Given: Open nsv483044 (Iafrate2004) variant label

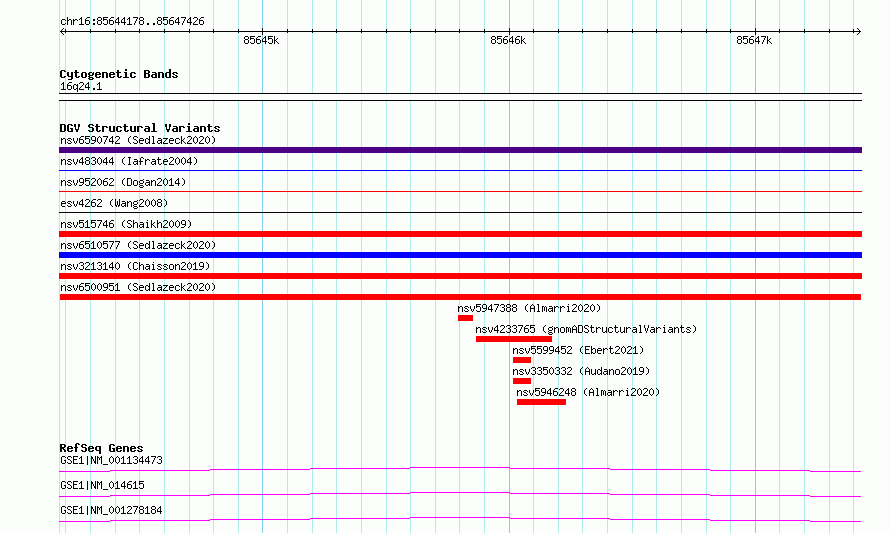Looking at the screenshot, I should pos(129,161).
